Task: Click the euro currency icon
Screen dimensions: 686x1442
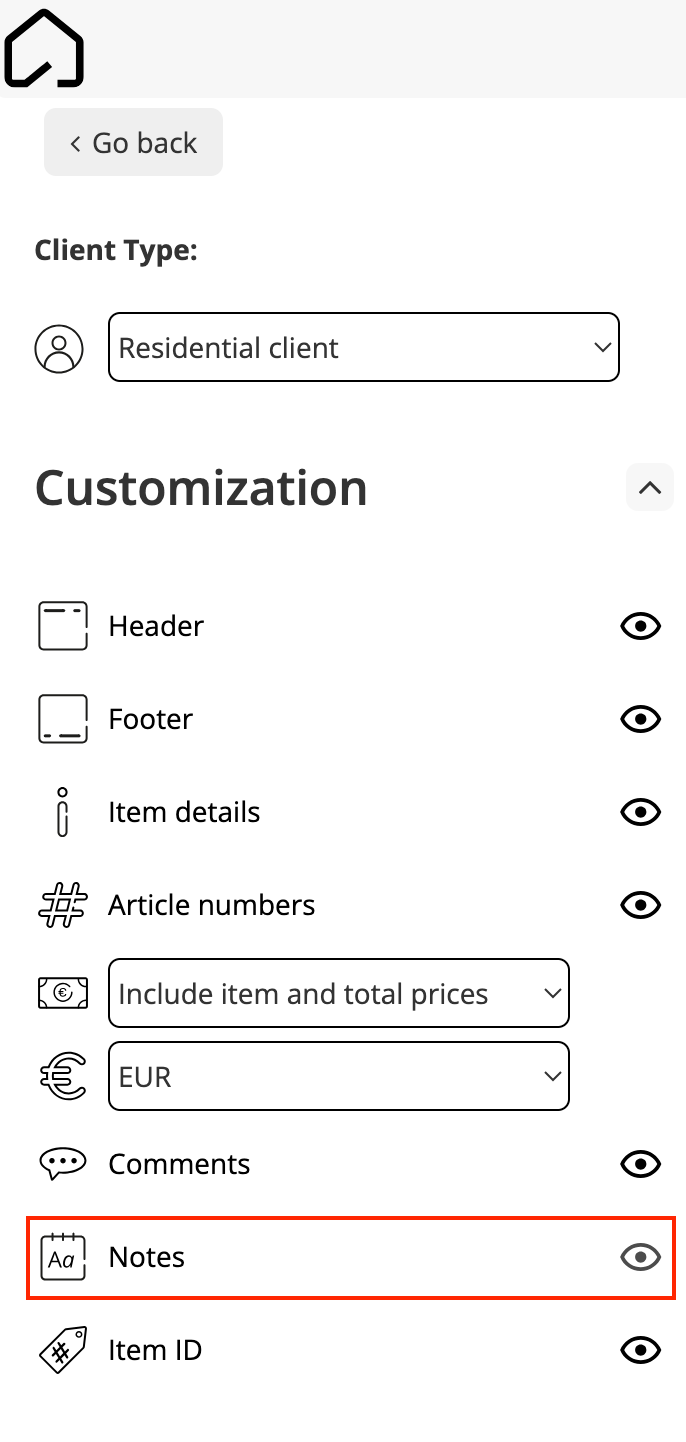Action: tap(62, 1077)
